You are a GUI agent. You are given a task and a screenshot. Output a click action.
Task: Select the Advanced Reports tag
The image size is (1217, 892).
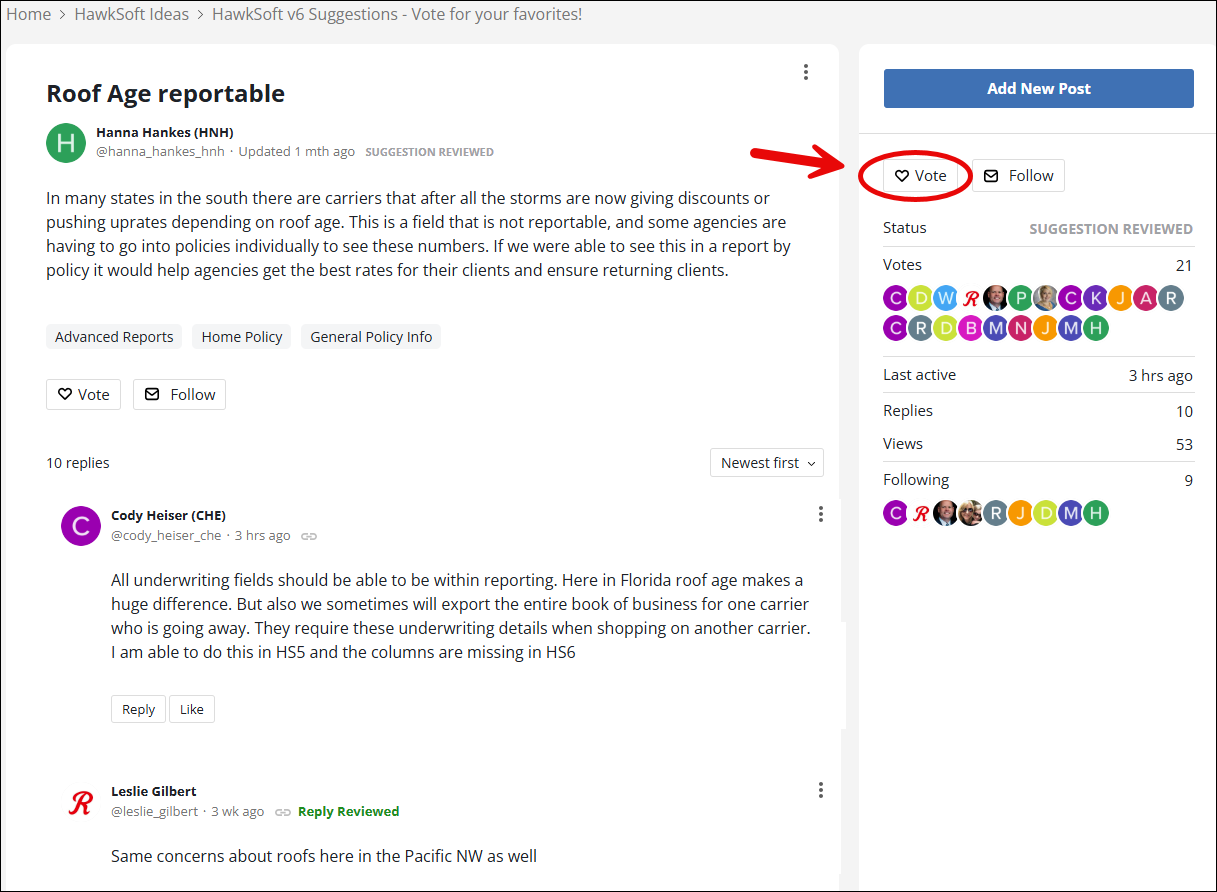click(113, 336)
